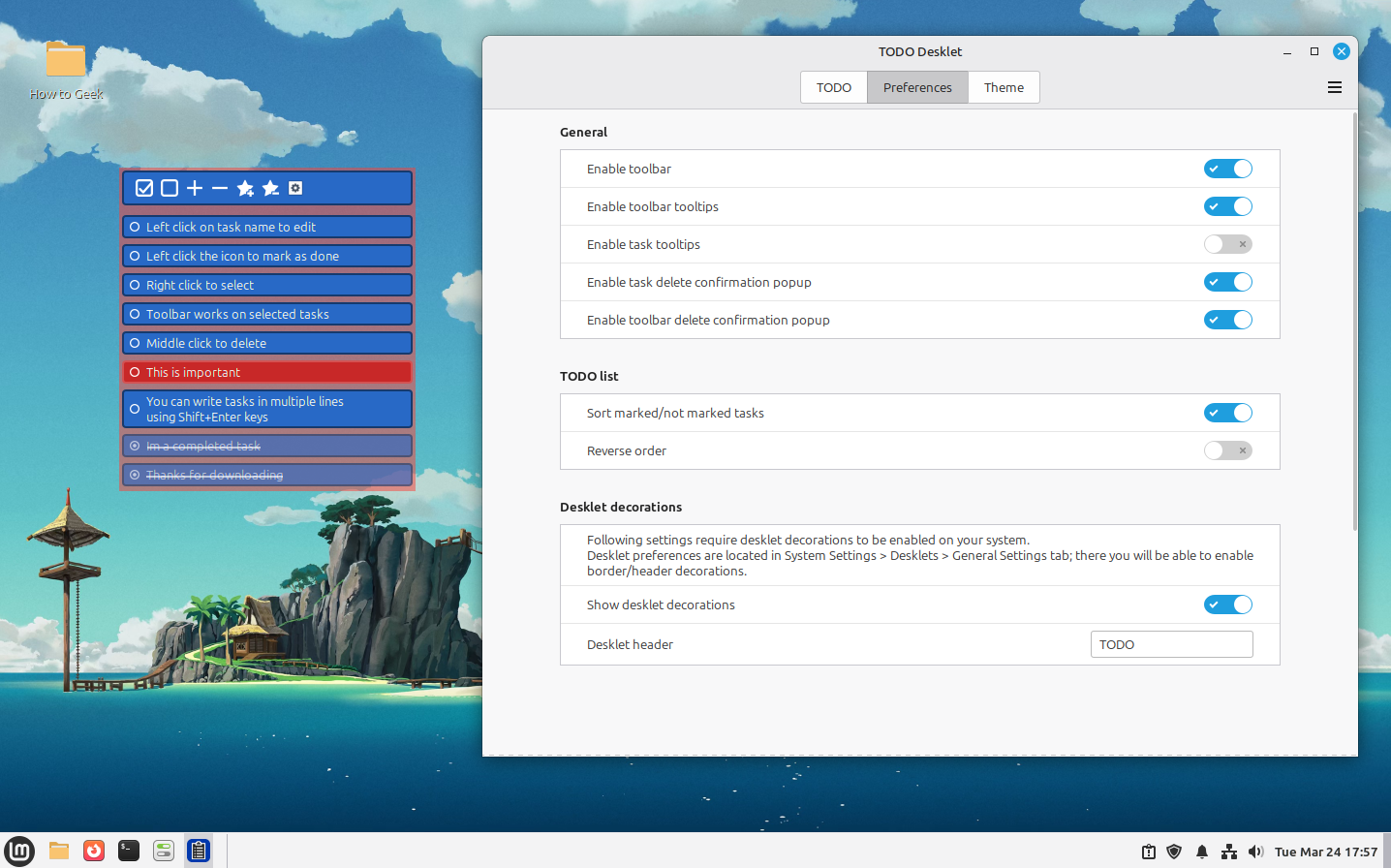Image resolution: width=1391 pixels, height=868 pixels.
Task: Turn off Show desklet decorations
Action: click(1228, 604)
